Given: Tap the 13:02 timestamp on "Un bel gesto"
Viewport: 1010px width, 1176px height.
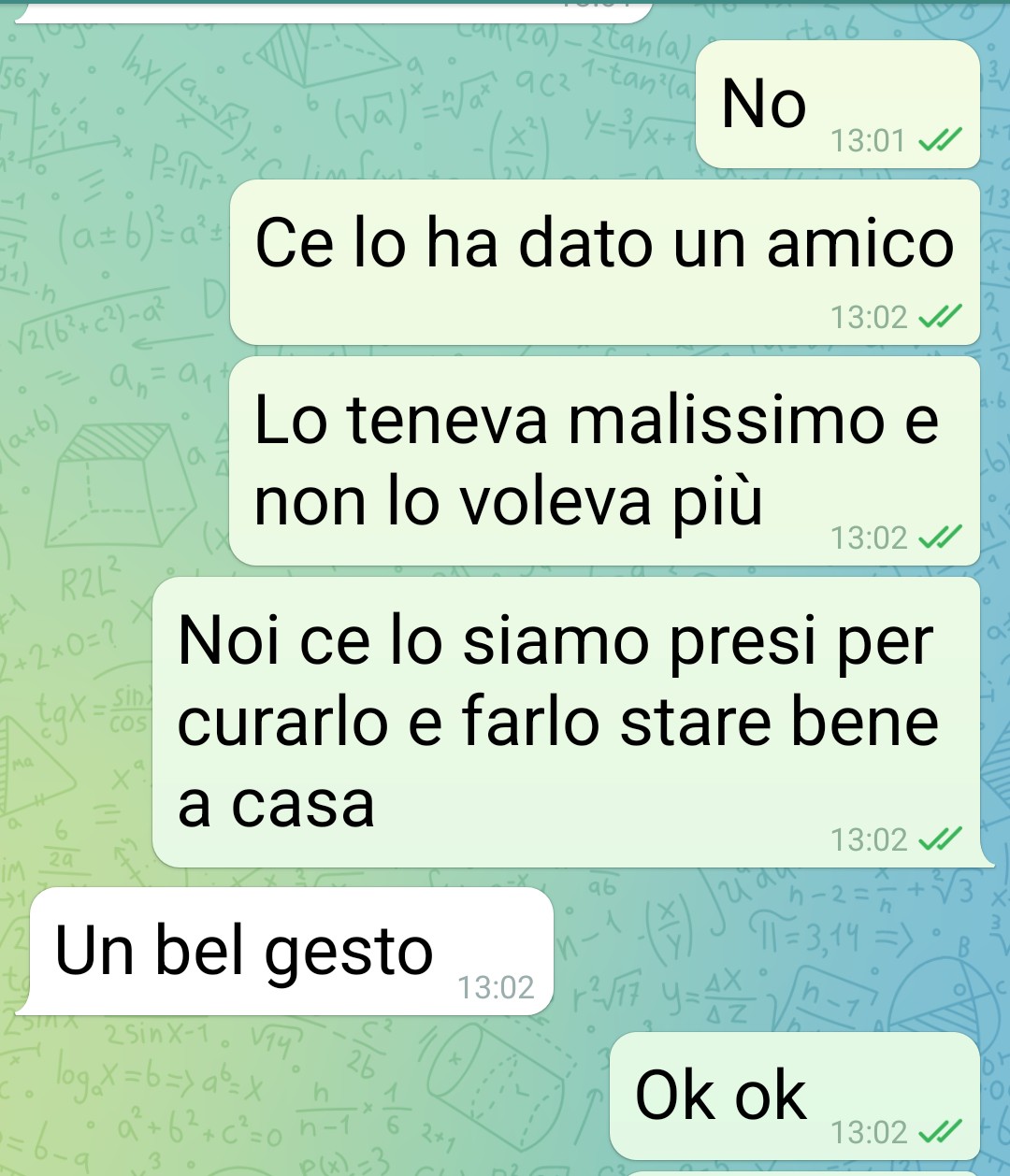Looking at the screenshot, I should [x=496, y=987].
